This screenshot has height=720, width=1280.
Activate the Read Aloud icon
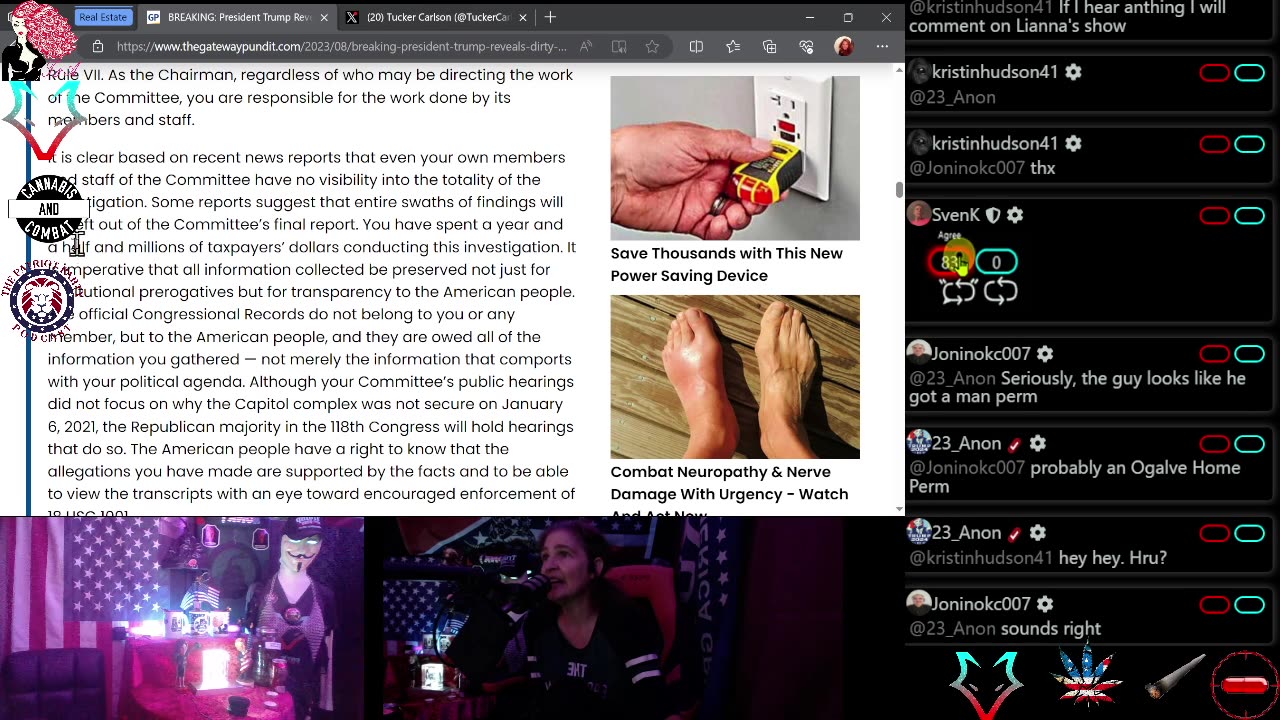[586, 46]
